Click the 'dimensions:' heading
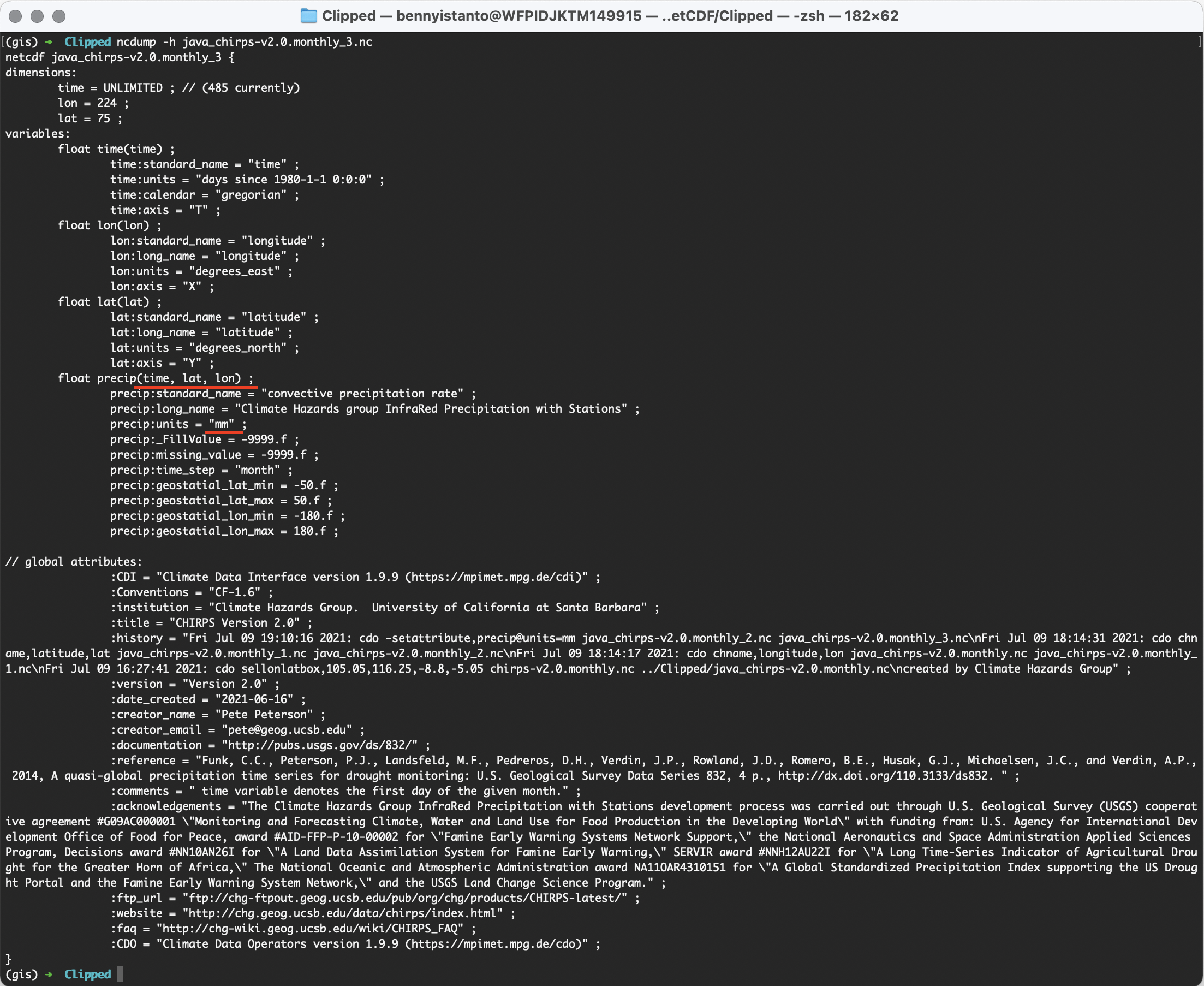1204x986 pixels. coord(41,73)
